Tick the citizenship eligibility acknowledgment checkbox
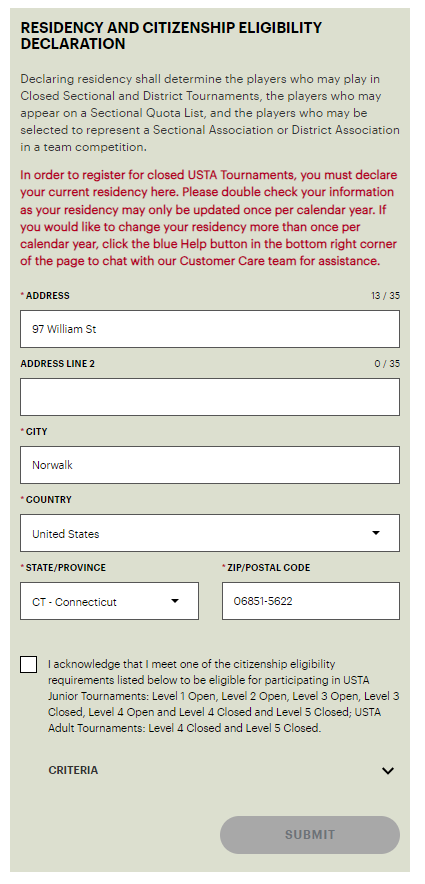 29,664
